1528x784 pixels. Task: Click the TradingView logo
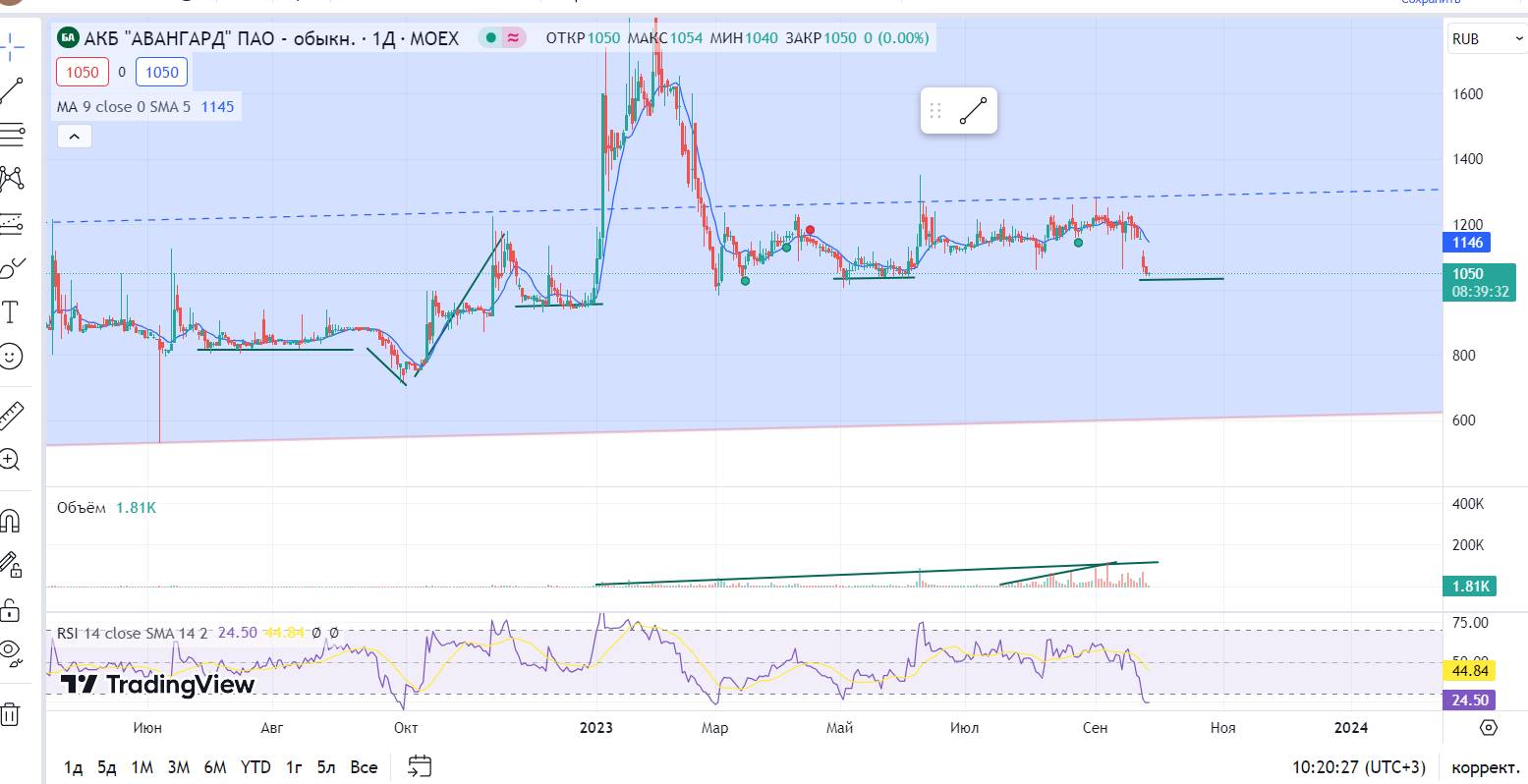tap(158, 684)
